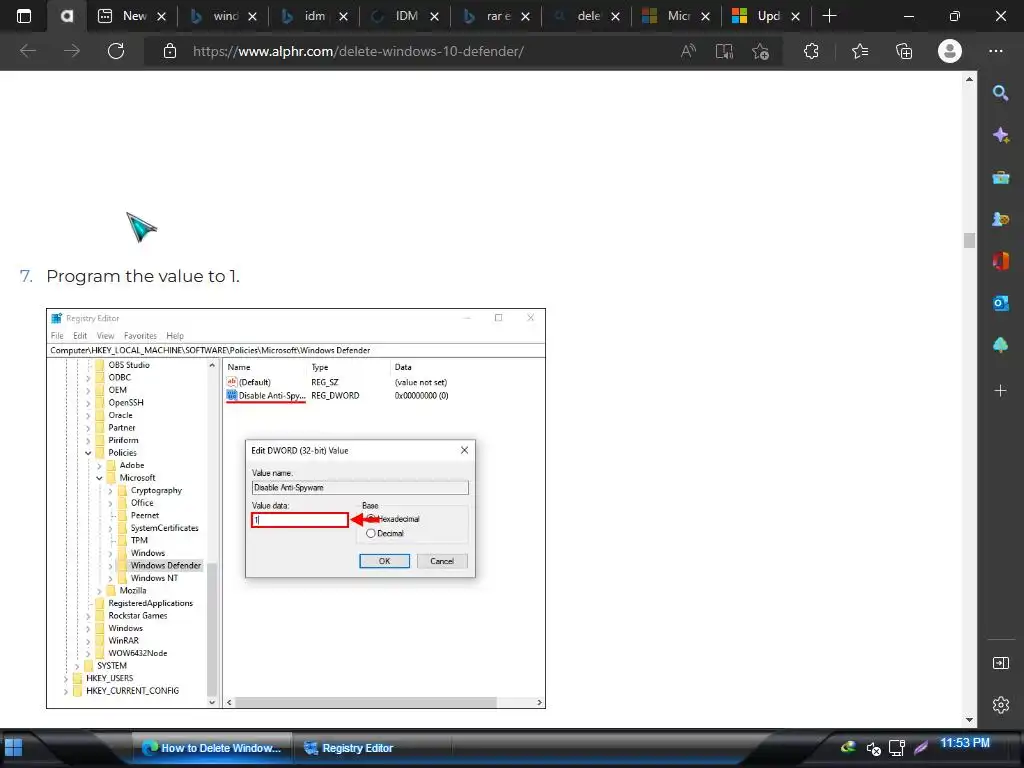The height and width of the screenshot is (768, 1024).
Task: Click the page scrollbar thumb
Action: tap(969, 240)
